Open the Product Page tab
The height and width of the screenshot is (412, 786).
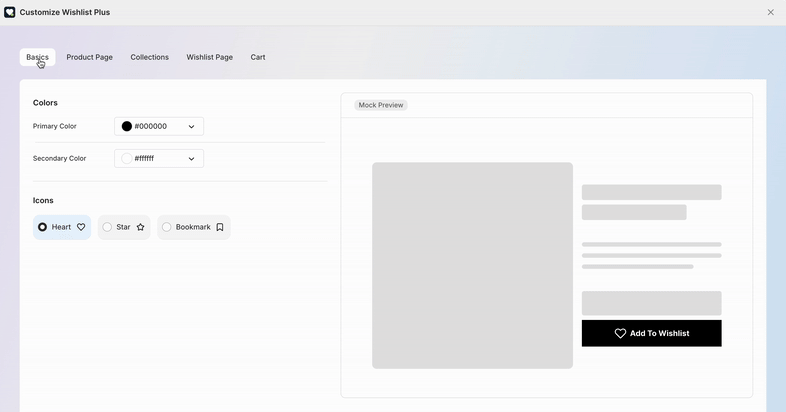pyautogui.click(x=90, y=57)
